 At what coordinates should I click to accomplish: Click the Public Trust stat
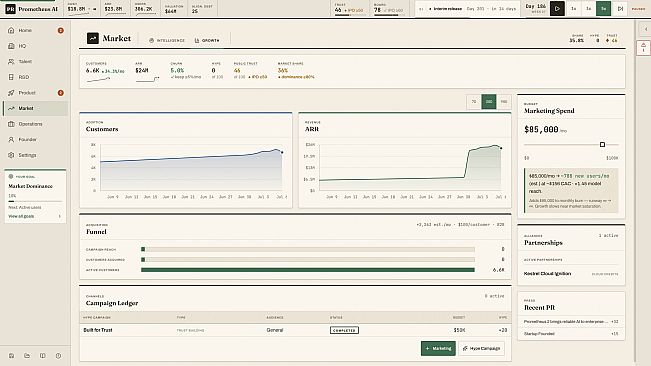click(250, 71)
